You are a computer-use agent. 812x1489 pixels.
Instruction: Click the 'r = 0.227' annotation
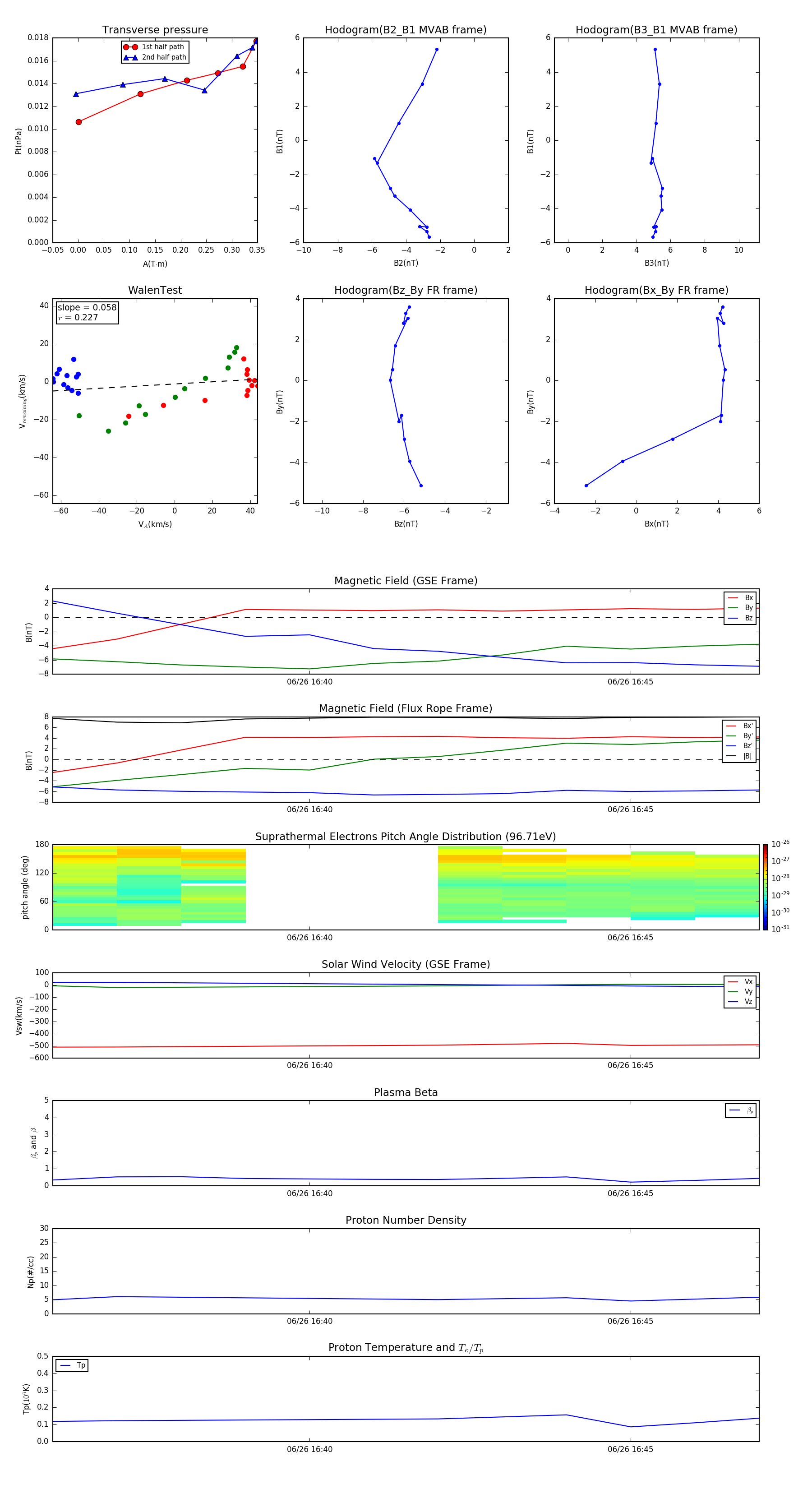pyautogui.click(x=78, y=317)
